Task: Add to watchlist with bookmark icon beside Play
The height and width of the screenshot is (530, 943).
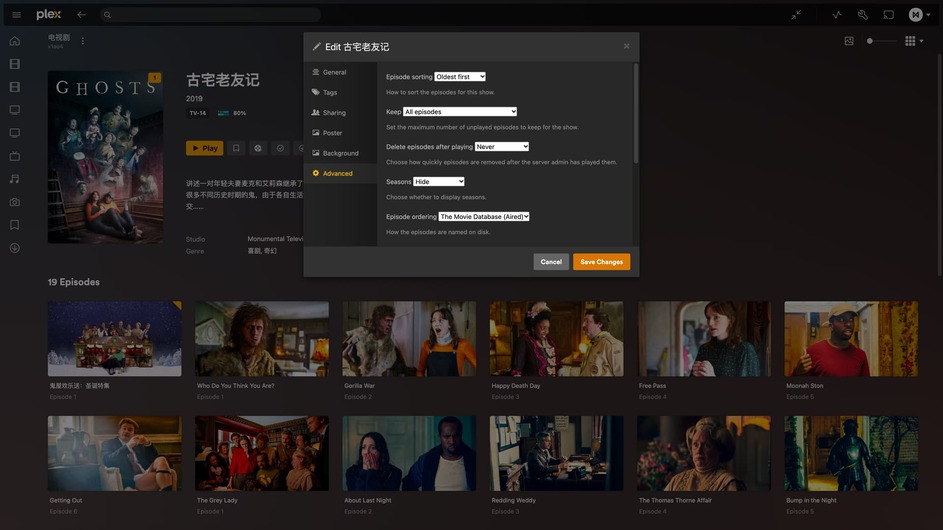Action: click(236, 148)
